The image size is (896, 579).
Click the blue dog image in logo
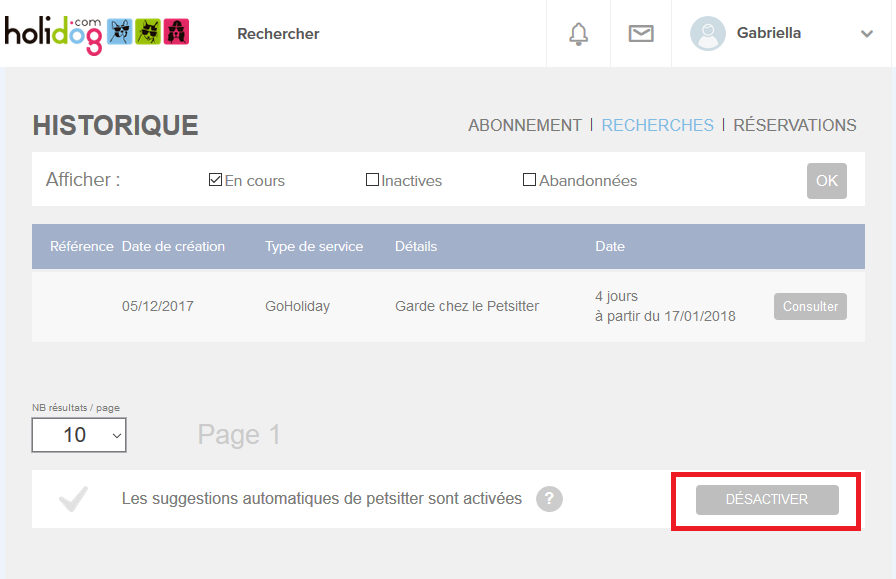pos(121,32)
